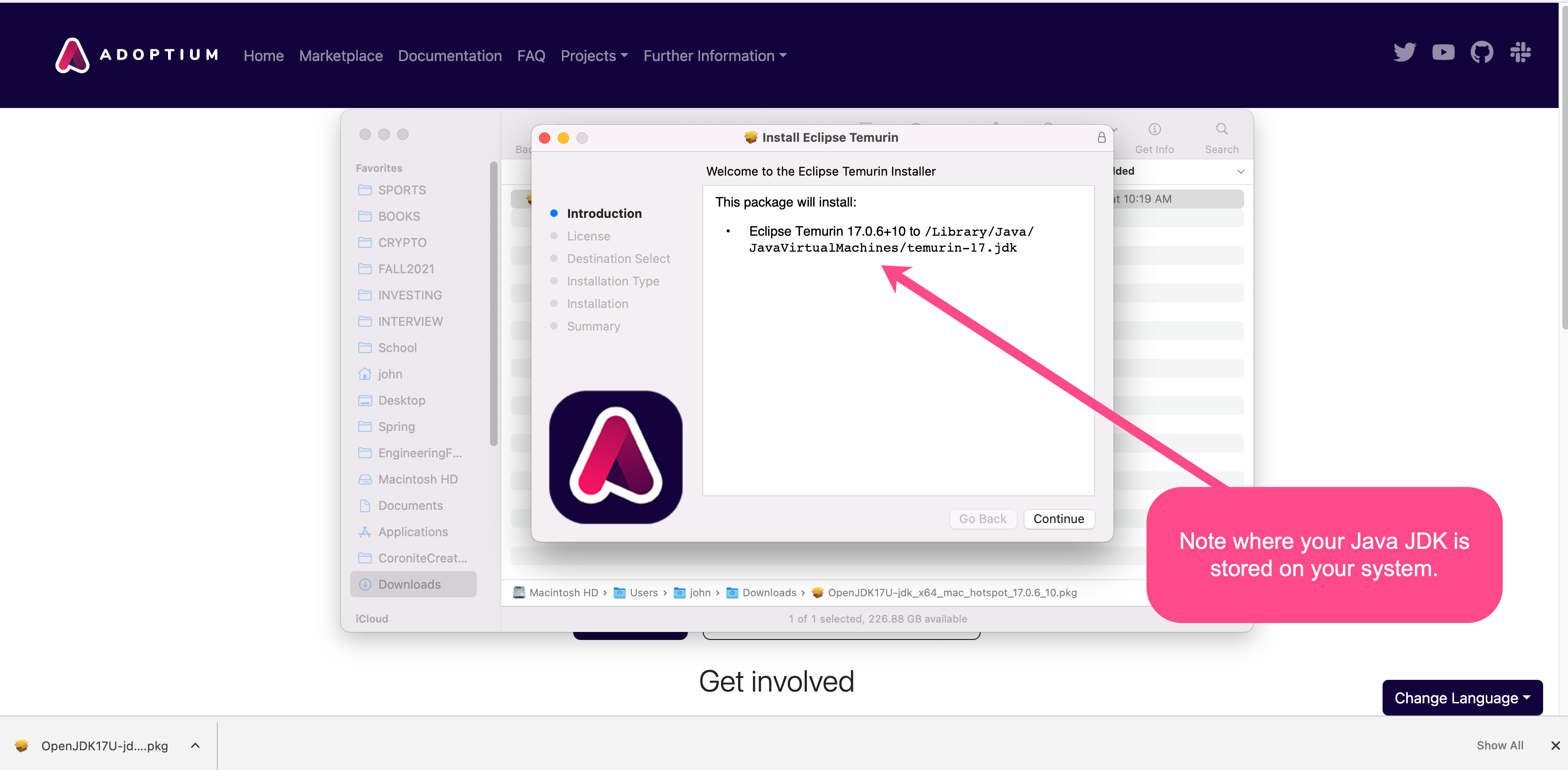Open the Slack icon in header

[x=1520, y=53]
